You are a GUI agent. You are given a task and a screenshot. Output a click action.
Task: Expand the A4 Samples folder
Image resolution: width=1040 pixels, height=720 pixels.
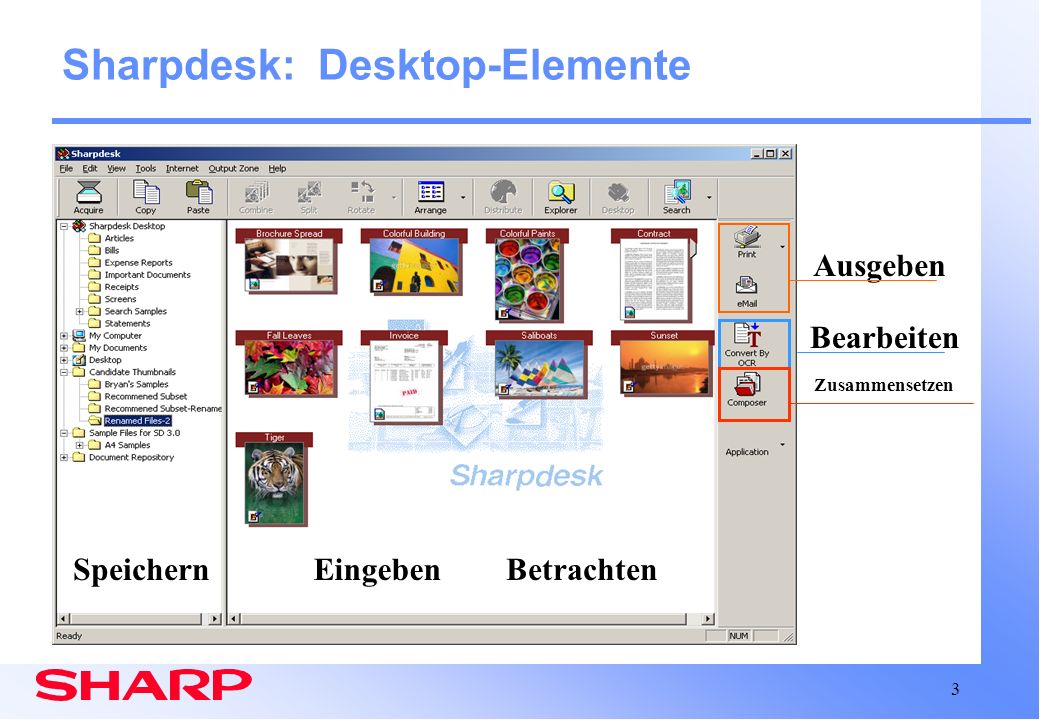[79, 445]
